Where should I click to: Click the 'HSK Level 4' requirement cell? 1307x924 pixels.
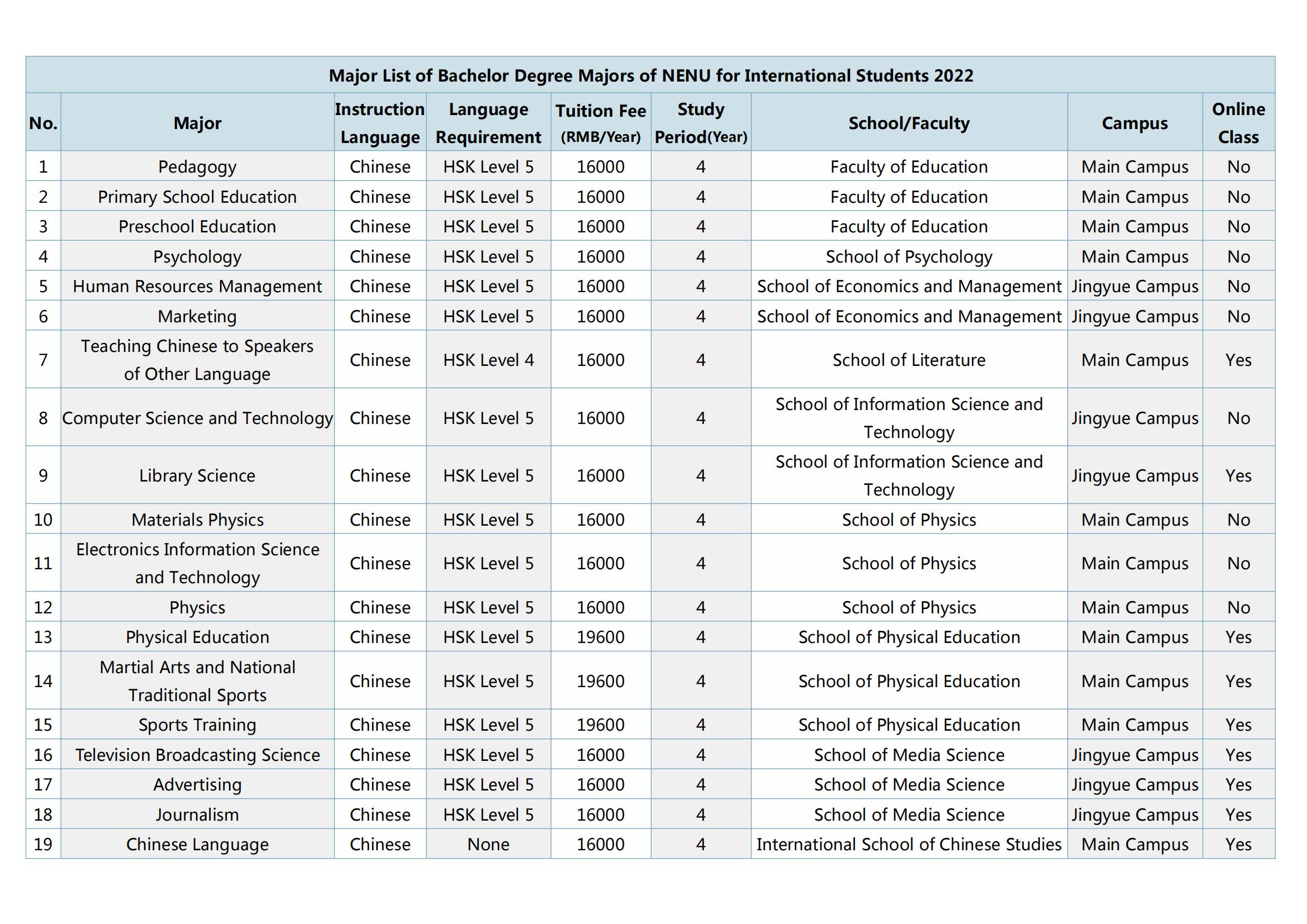point(488,360)
